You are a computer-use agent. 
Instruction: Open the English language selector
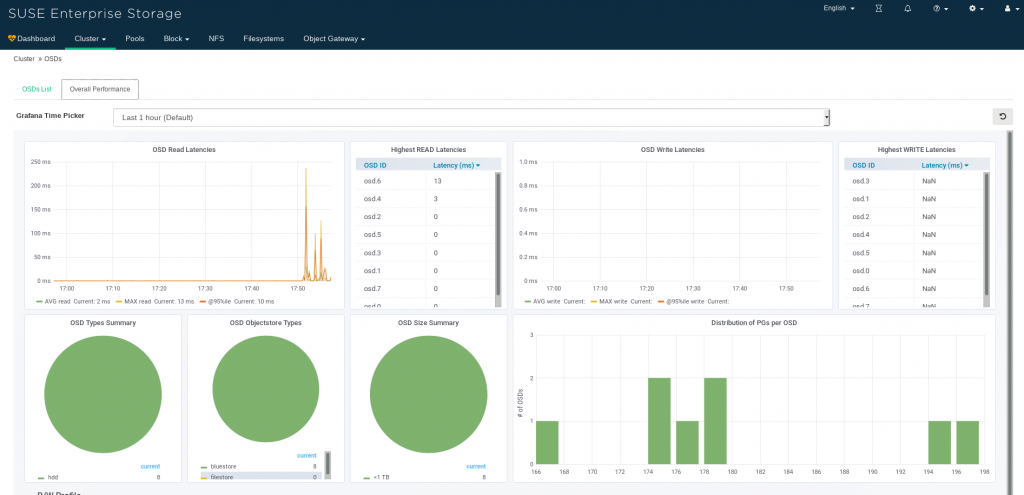pos(838,8)
